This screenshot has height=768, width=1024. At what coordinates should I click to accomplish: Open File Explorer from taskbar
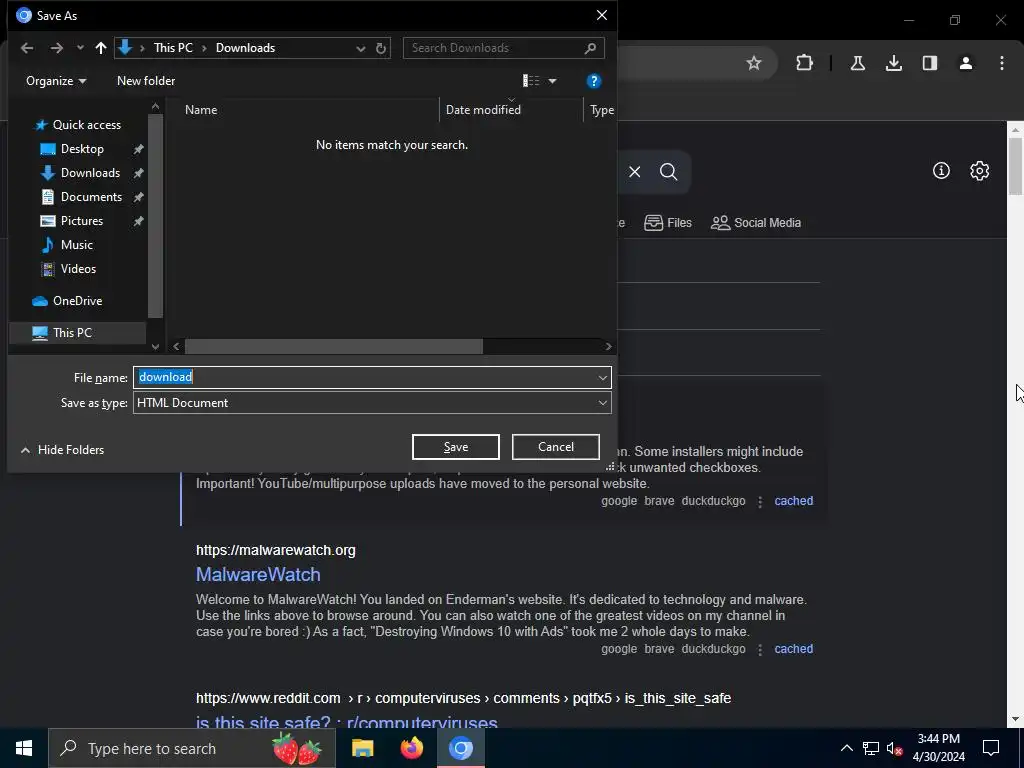tap(362, 748)
